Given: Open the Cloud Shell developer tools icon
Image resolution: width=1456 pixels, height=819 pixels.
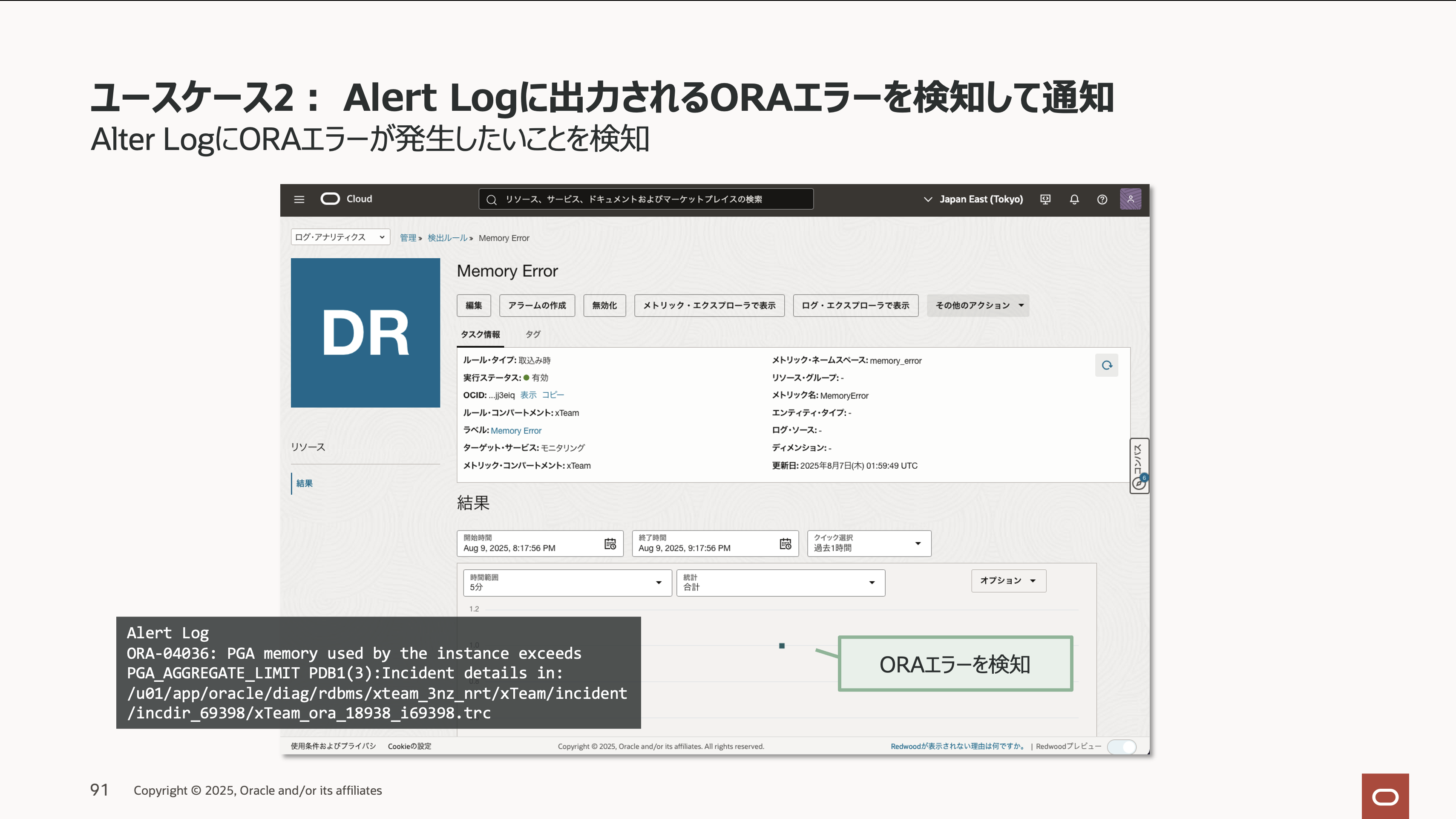Looking at the screenshot, I should 1045,199.
